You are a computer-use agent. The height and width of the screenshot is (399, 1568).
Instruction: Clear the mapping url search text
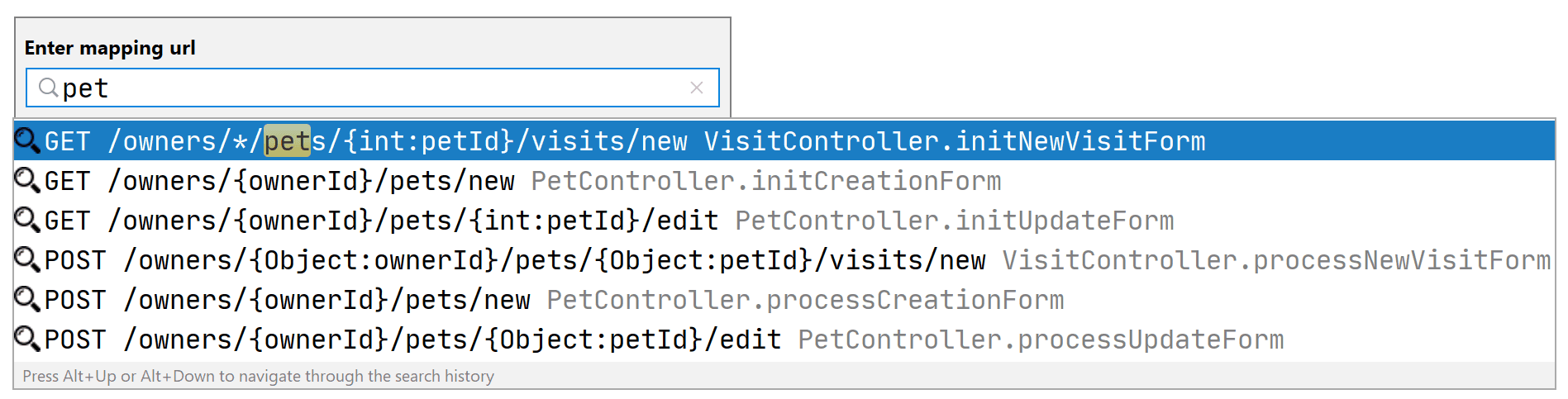[697, 88]
